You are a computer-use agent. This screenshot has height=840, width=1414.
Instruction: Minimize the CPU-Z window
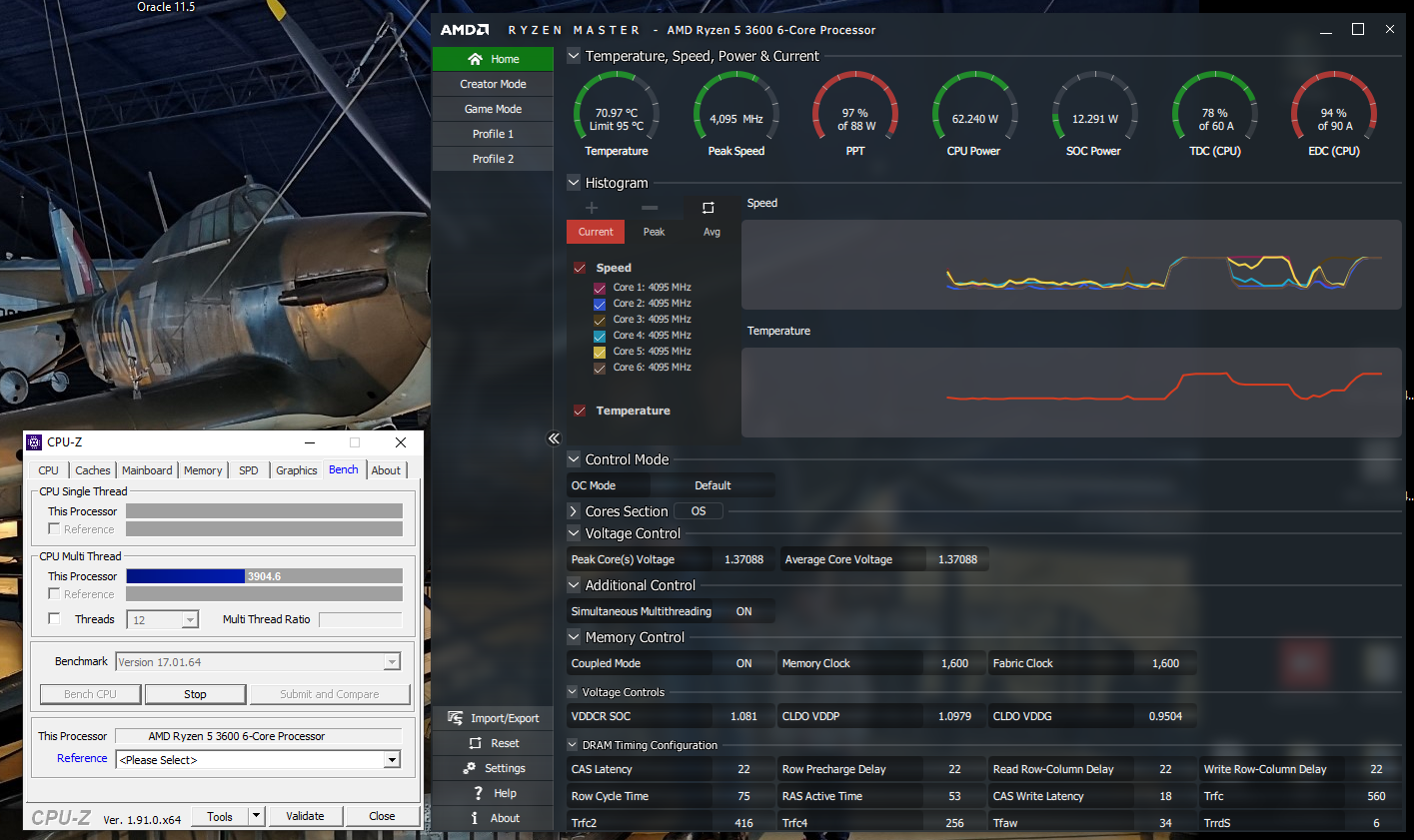[310, 442]
